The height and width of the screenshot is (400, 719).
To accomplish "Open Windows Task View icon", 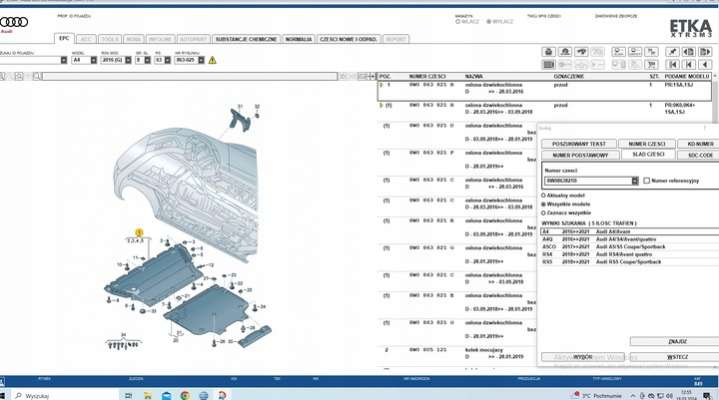I will pyautogui.click(x=128, y=395).
